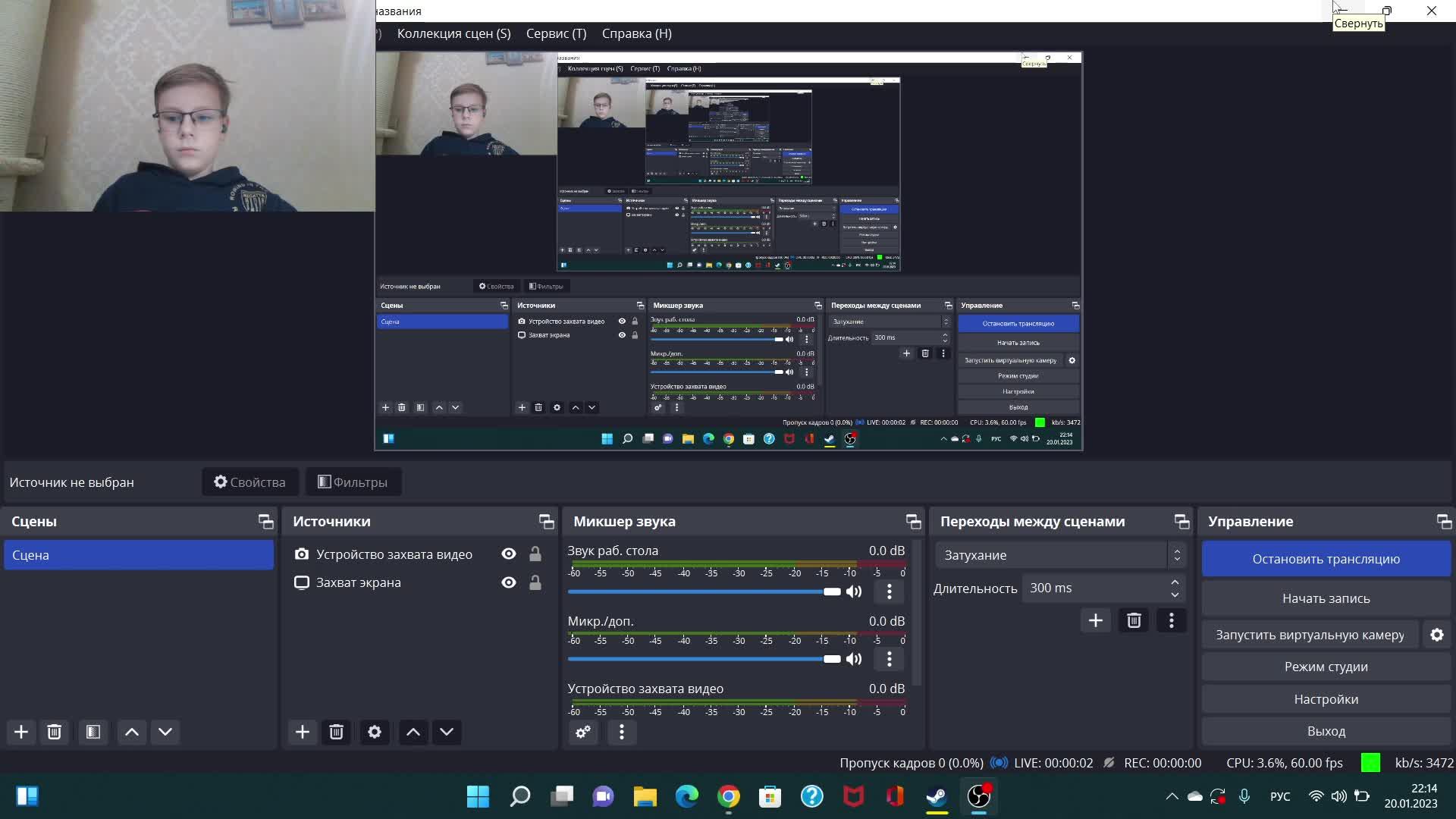Move source down with arrow icon
The height and width of the screenshot is (819, 1456).
(x=447, y=732)
